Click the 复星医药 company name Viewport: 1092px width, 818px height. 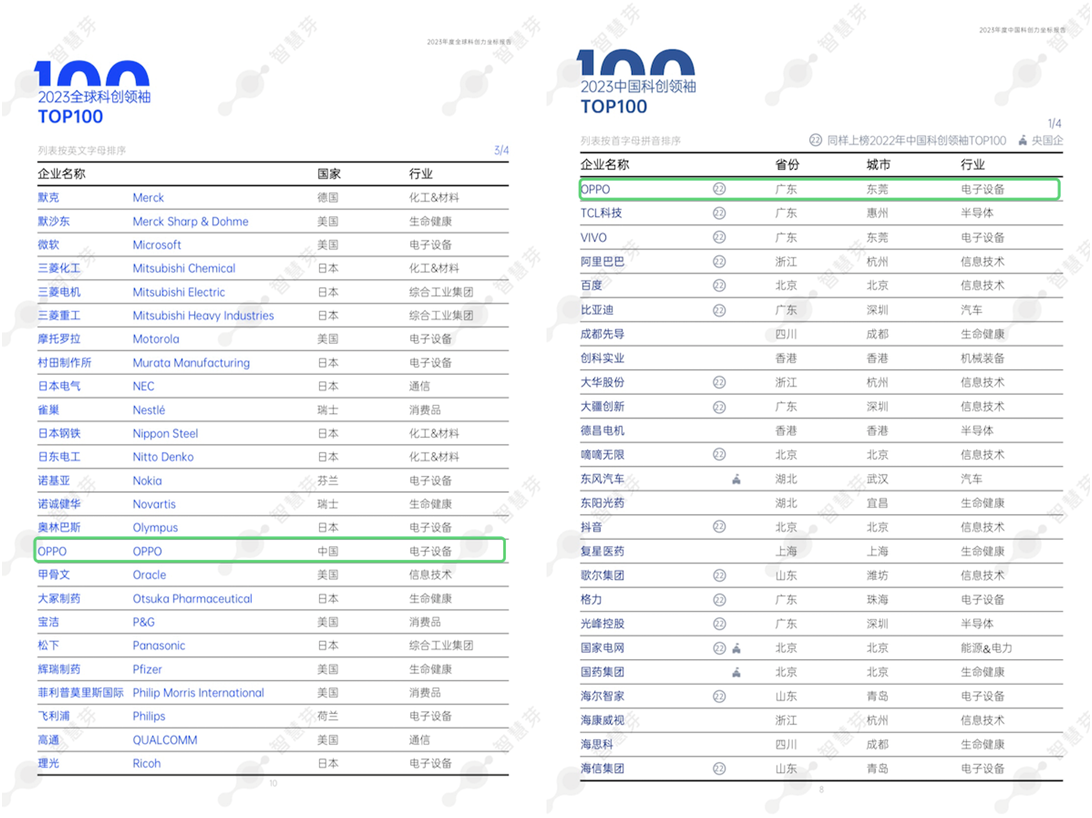coord(602,551)
